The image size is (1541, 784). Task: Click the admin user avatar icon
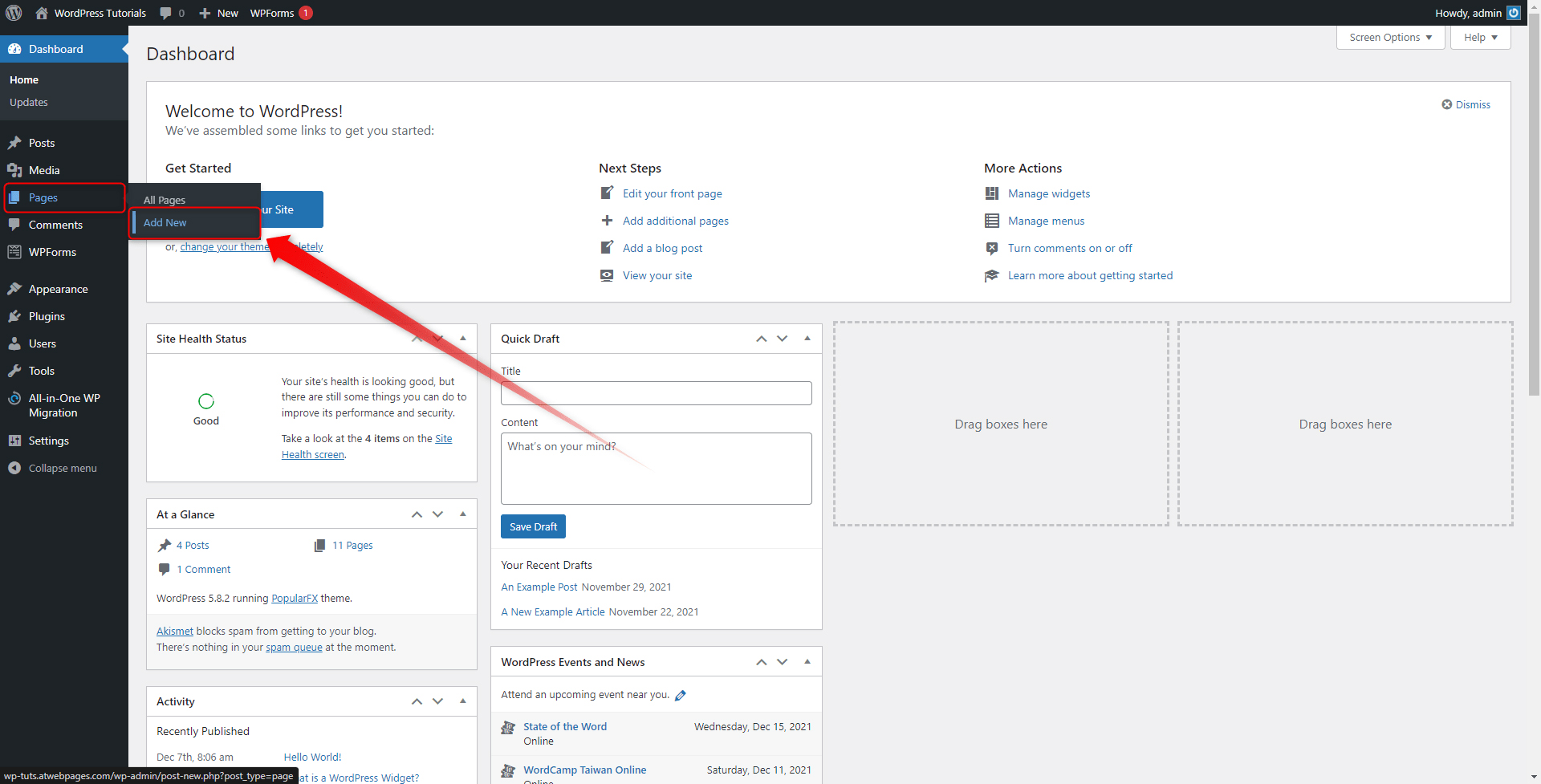click(1514, 13)
